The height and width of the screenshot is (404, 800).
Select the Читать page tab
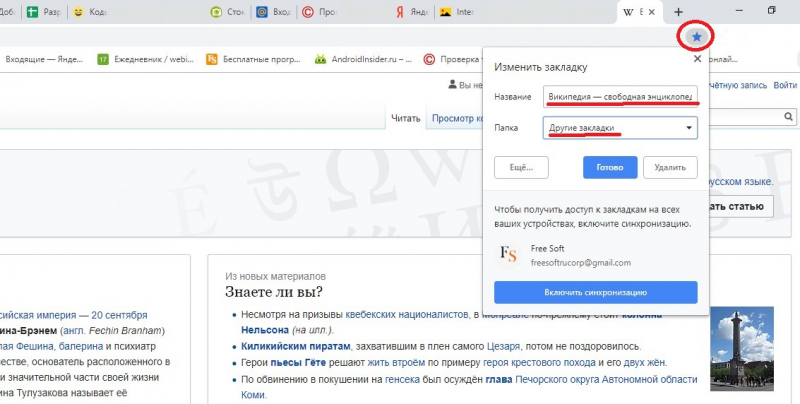click(406, 118)
